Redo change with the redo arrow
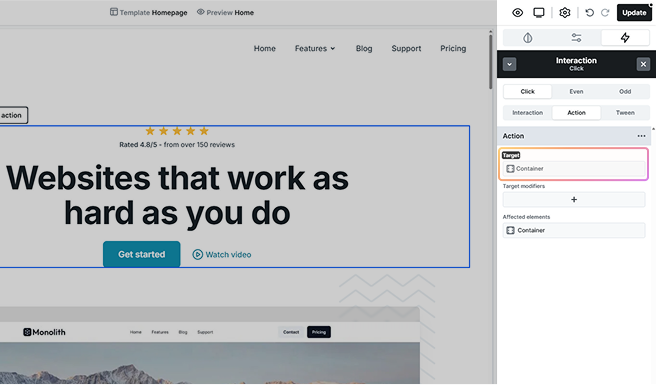The height and width of the screenshot is (385, 656). [605, 13]
